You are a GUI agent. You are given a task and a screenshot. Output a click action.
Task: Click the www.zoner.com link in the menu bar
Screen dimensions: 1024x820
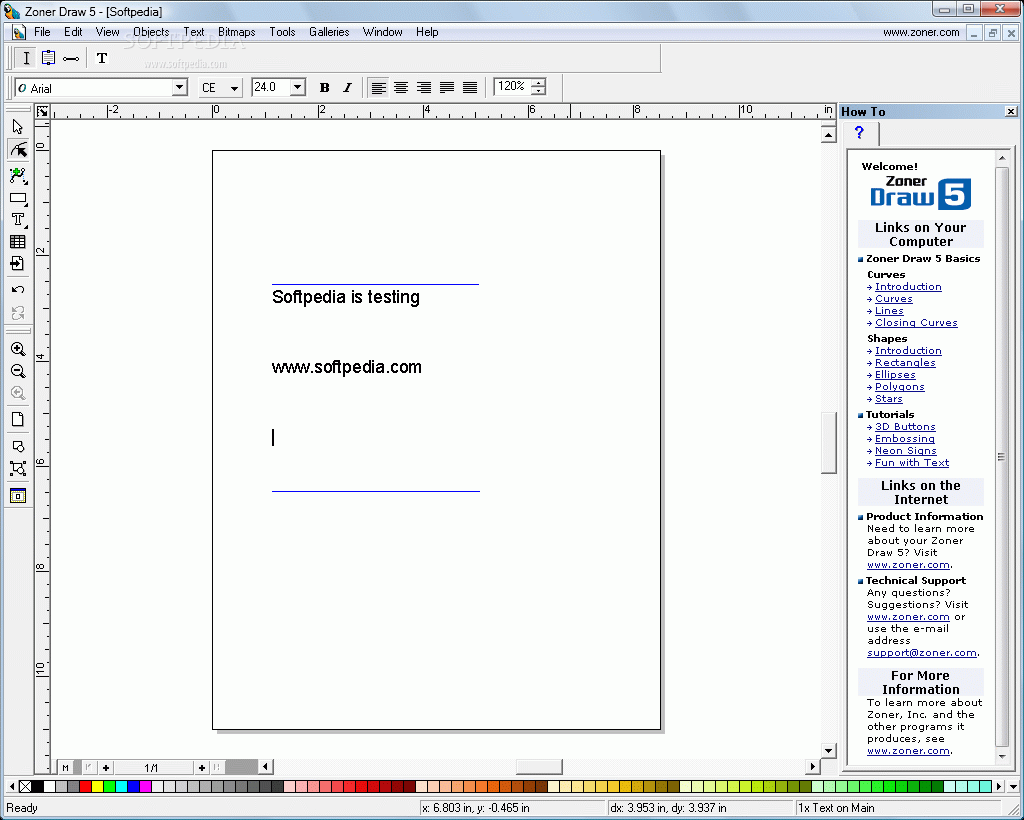coord(921,32)
